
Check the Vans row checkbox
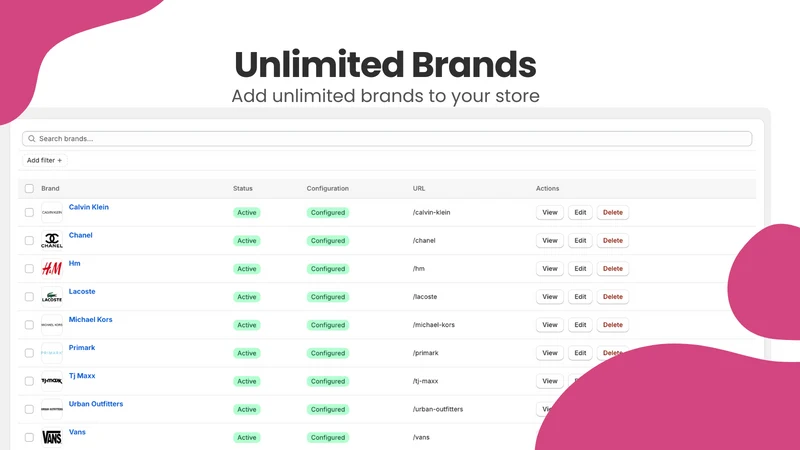tap(29, 437)
